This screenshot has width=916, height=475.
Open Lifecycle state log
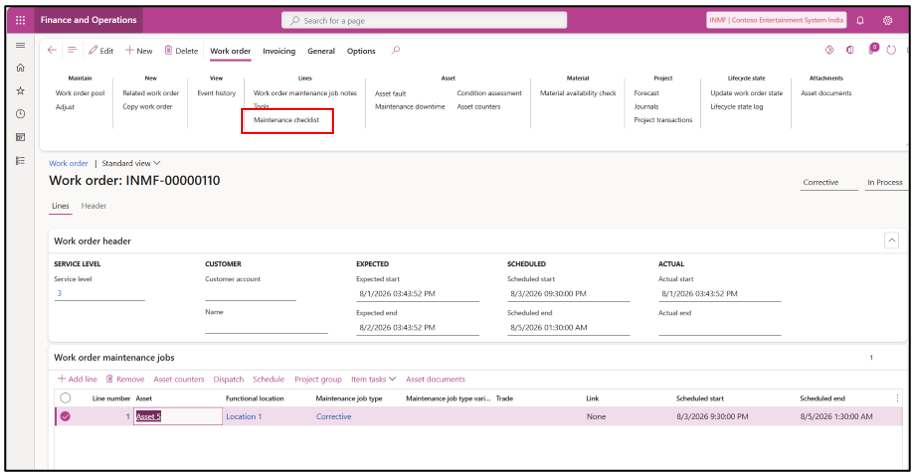737,106
